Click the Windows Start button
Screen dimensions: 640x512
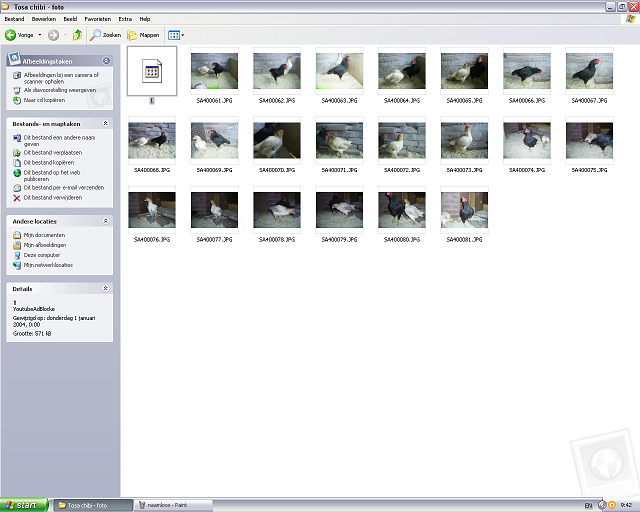(x=24, y=505)
